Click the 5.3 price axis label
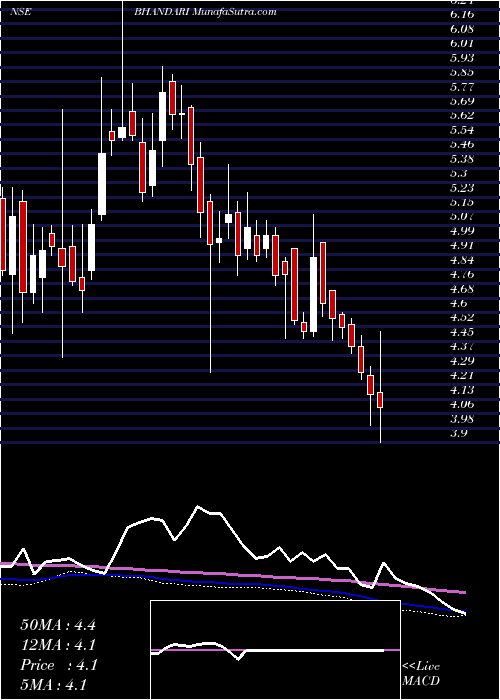The image size is (500, 700). click(458, 173)
